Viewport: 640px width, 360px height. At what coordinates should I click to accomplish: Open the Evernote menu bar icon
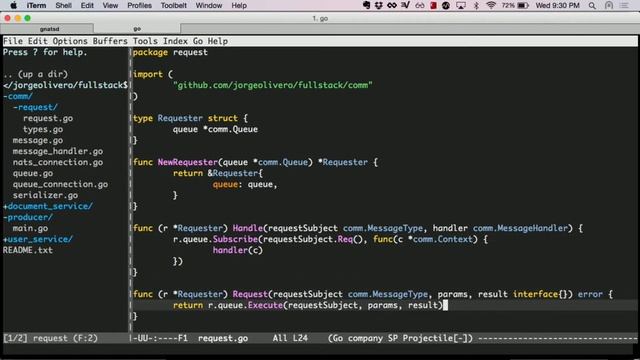pos(366,5)
